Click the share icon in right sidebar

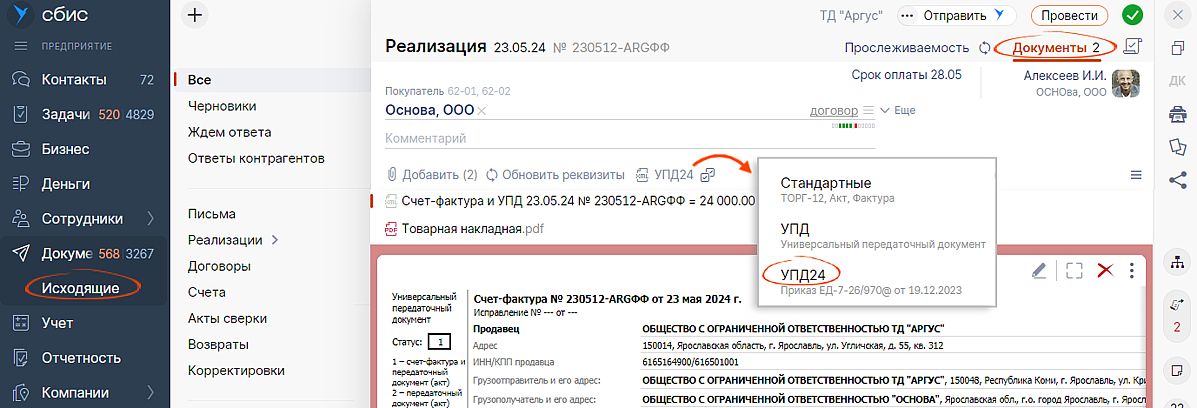pyautogui.click(x=1176, y=179)
